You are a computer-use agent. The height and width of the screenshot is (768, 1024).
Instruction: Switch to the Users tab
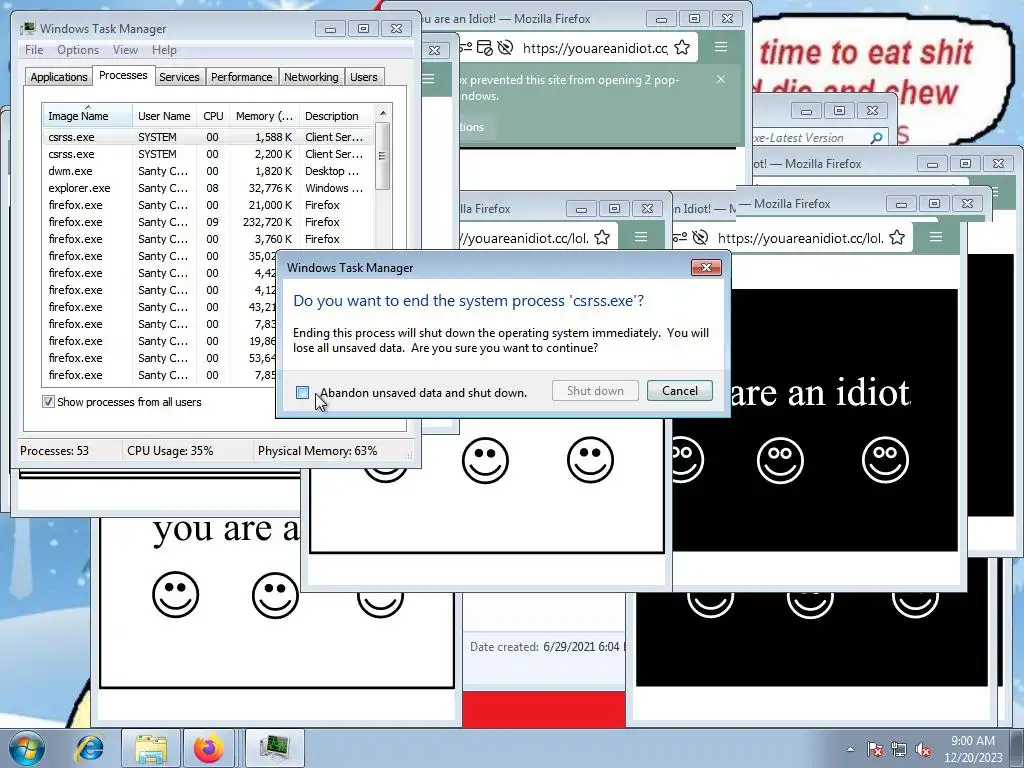pos(364,77)
